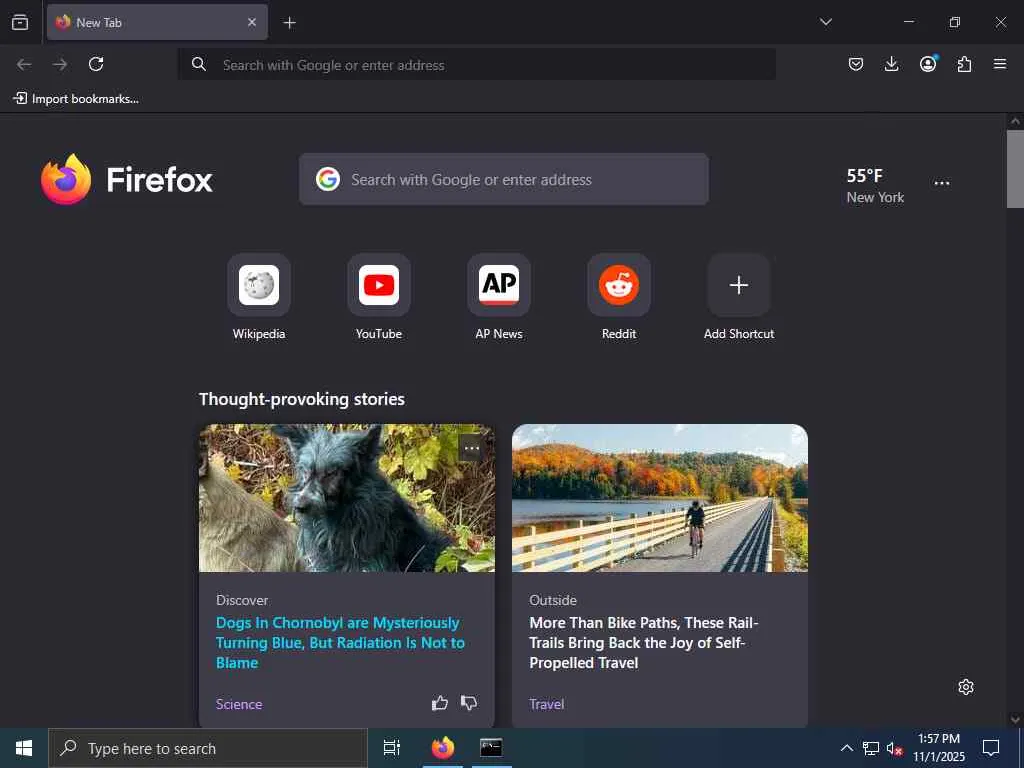Reload the current page
This screenshot has height=768, width=1024.
tap(96, 64)
